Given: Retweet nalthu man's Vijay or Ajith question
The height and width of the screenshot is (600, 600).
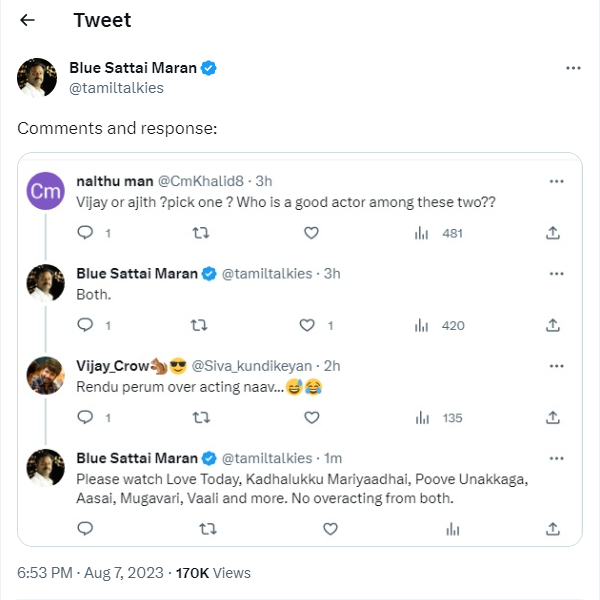Looking at the screenshot, I should point(199,233).
